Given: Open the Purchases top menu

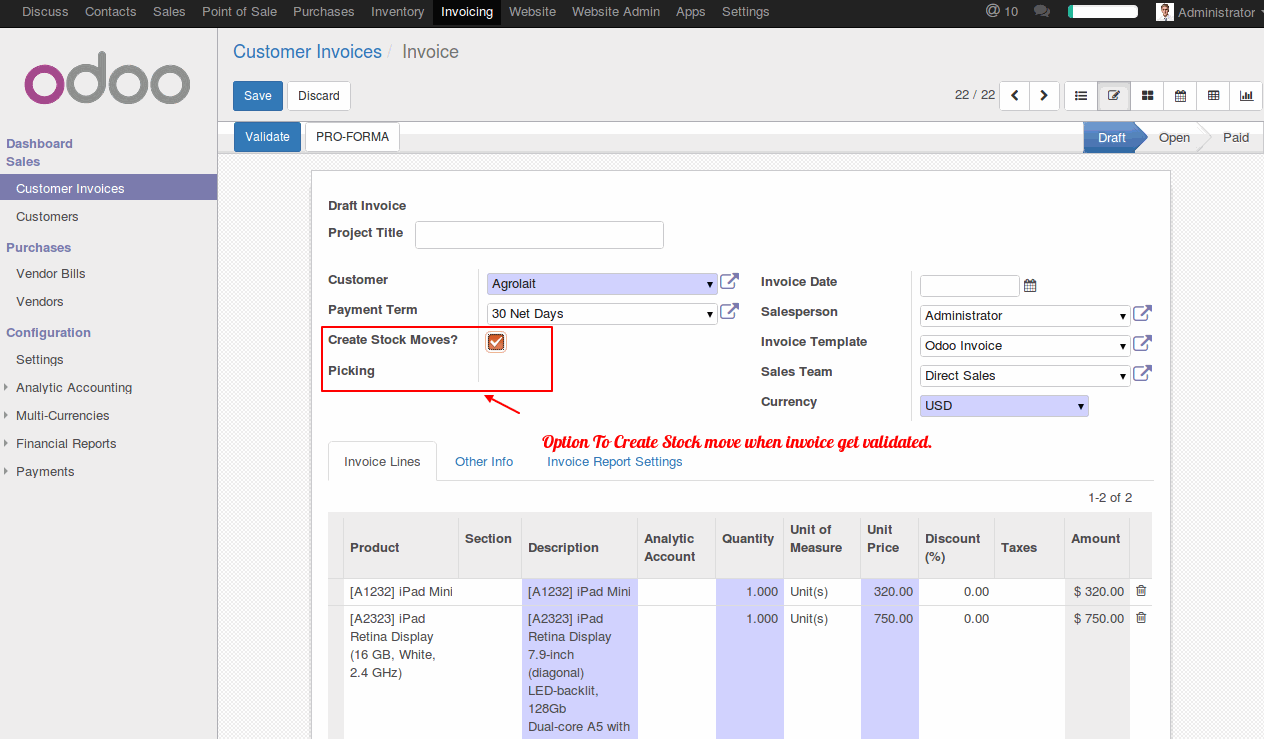Looking at the screenshot, I should (324, 12).
